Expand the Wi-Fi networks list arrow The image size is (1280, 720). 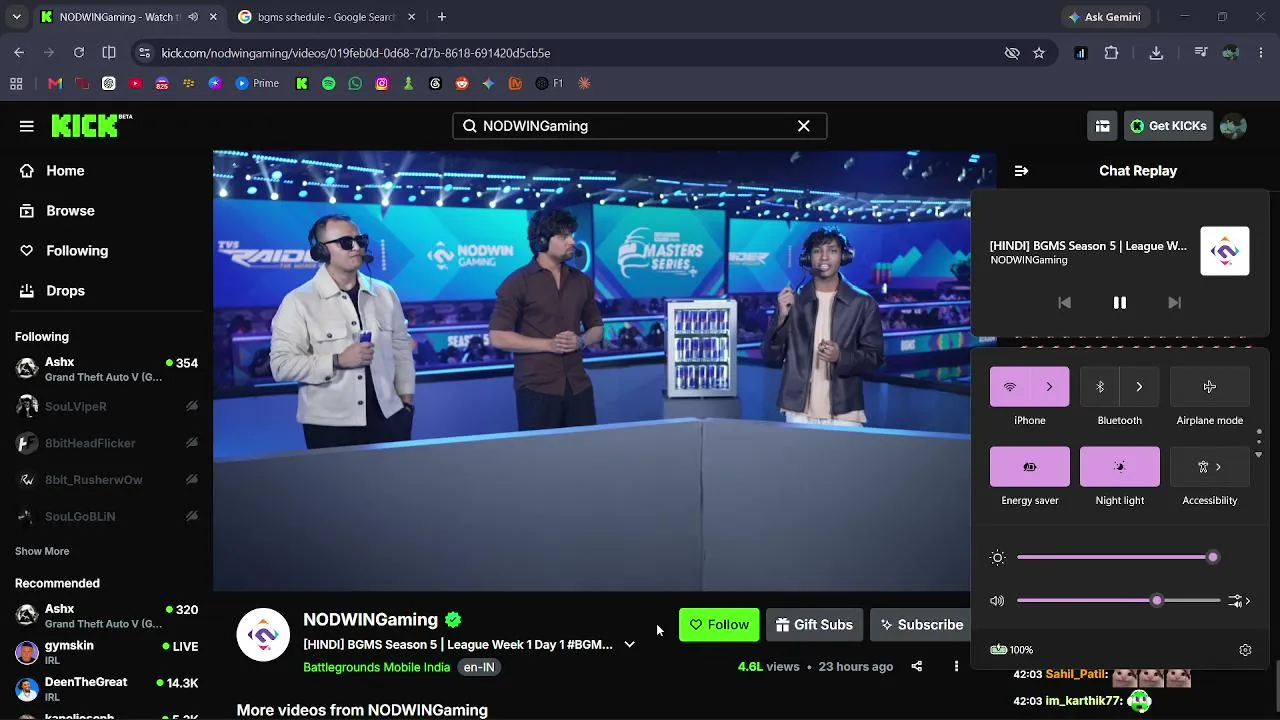coord(1050,387)
